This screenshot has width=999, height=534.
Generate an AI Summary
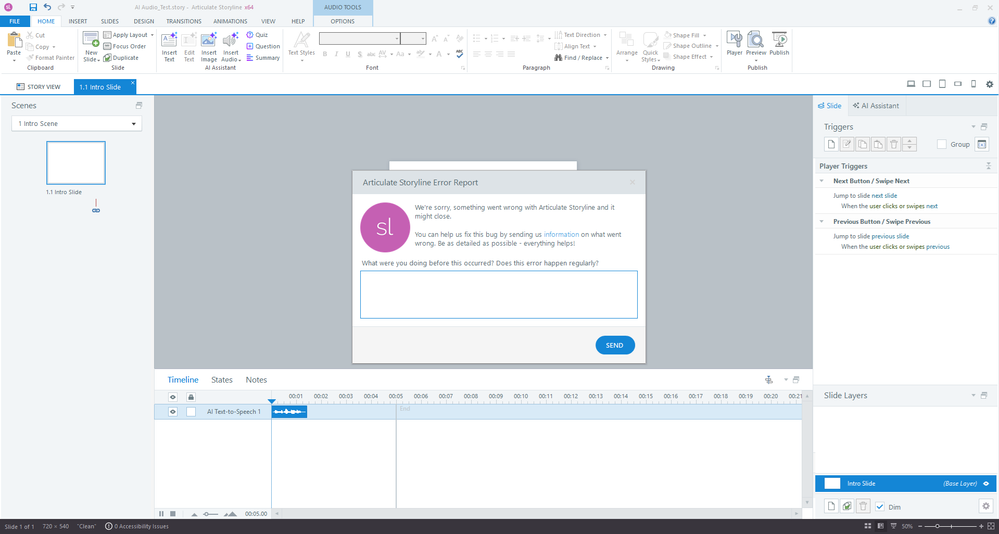pyautogui.click(x=262, y=57)
